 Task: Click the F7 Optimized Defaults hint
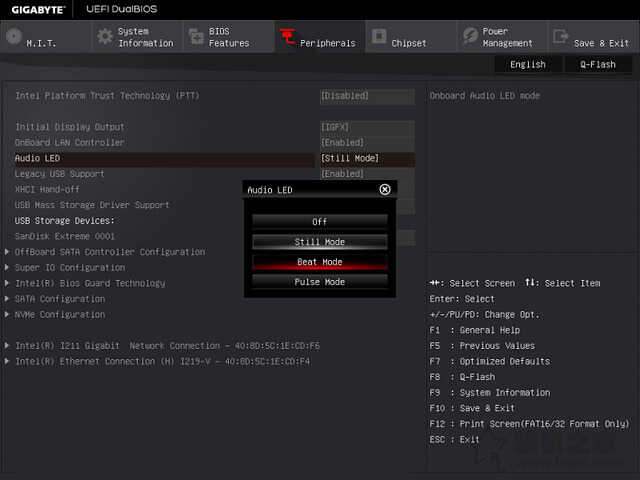point(490,361)
